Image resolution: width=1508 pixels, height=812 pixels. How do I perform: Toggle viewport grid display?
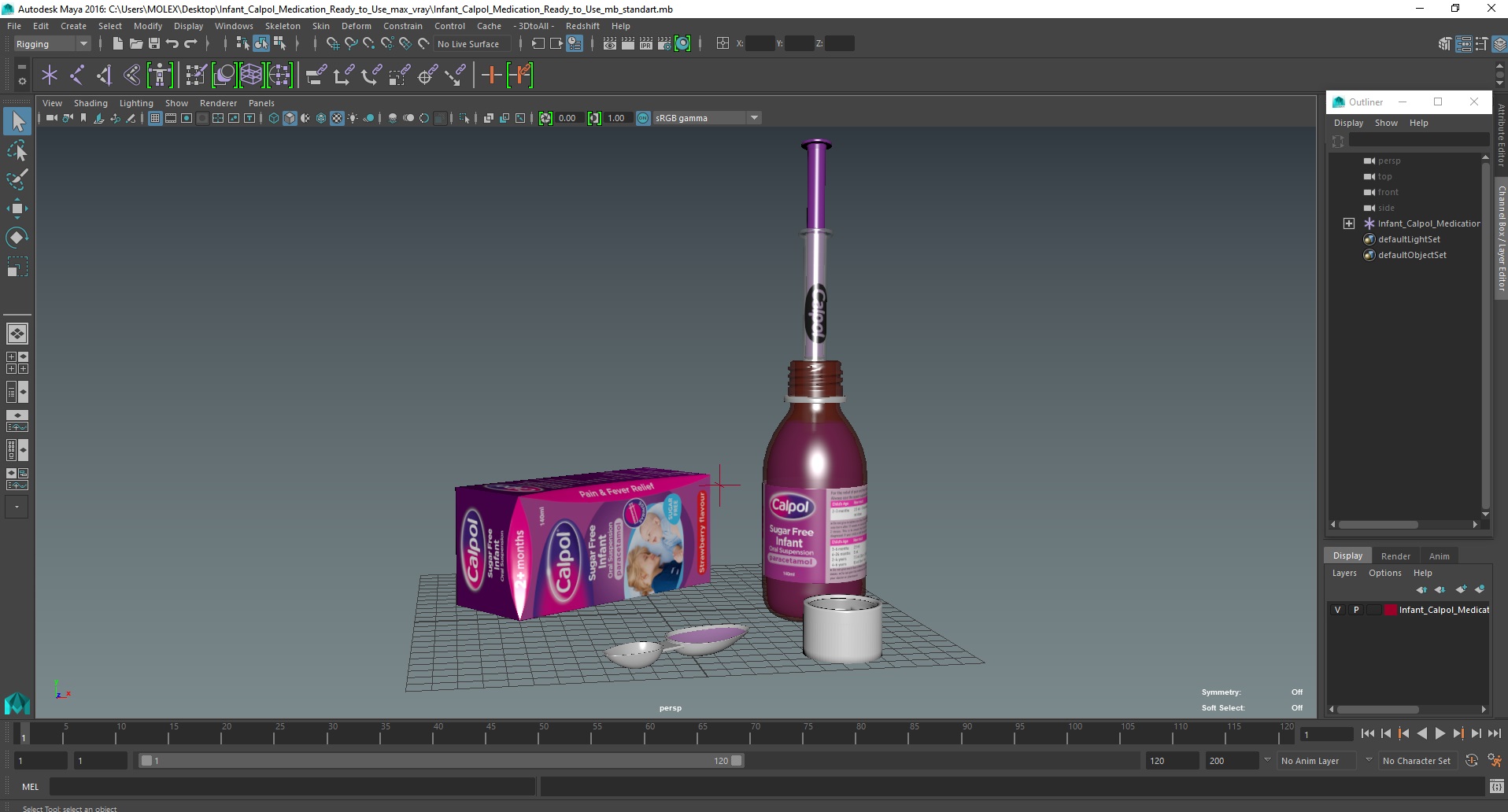click(x=155, y=118)
